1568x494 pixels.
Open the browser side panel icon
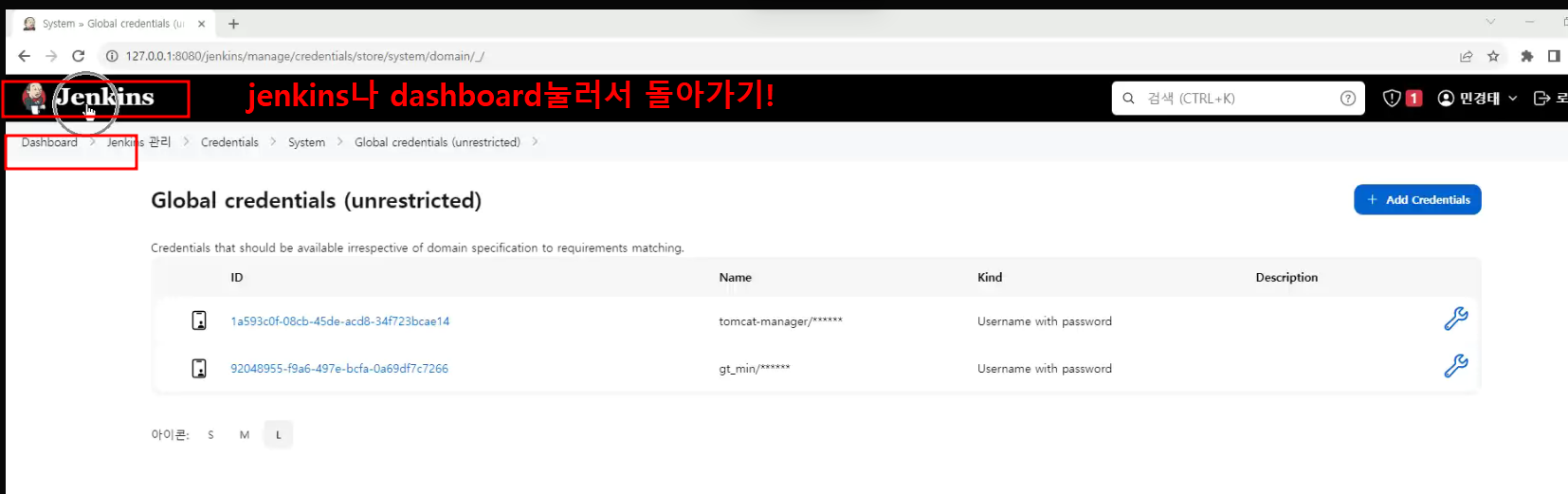[1554, 56]
